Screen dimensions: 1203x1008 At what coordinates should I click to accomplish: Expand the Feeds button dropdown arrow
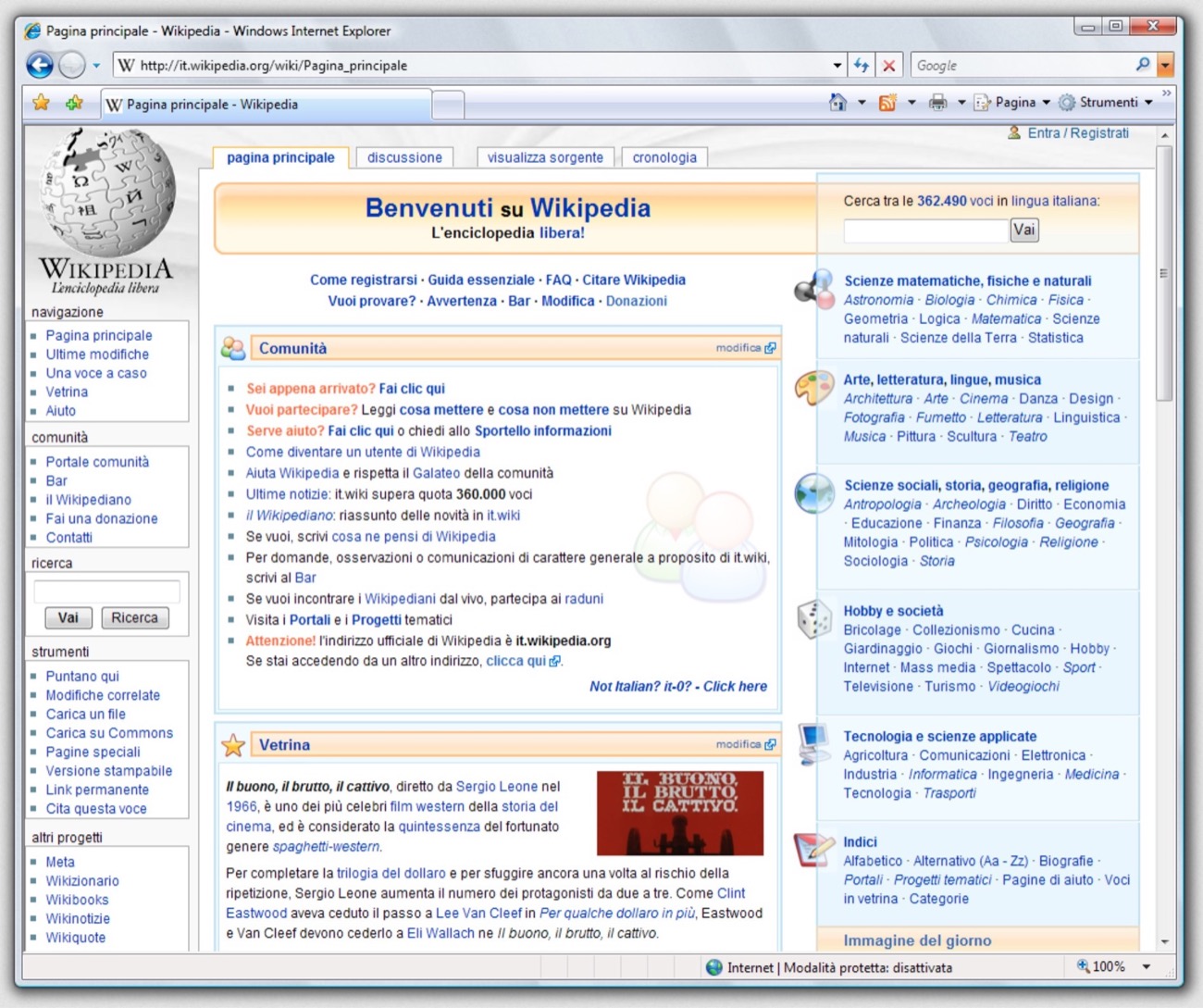[912, 102]
